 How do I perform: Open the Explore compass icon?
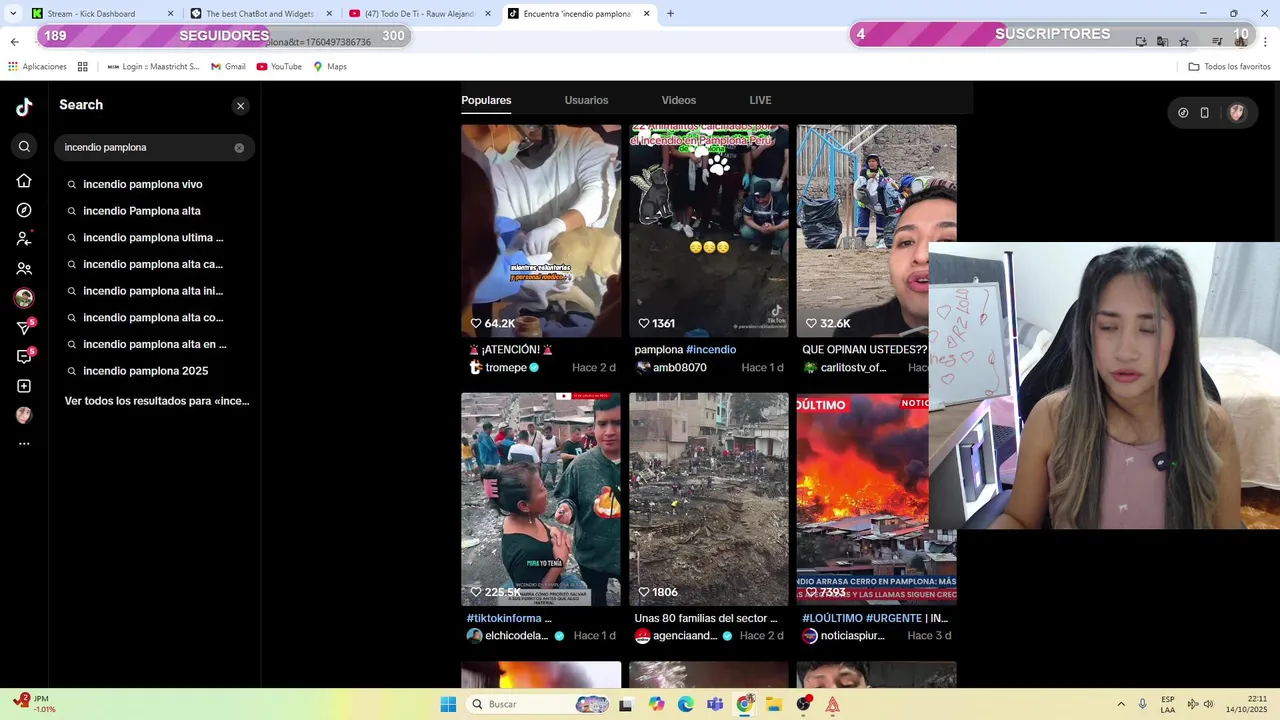(24, 210)
